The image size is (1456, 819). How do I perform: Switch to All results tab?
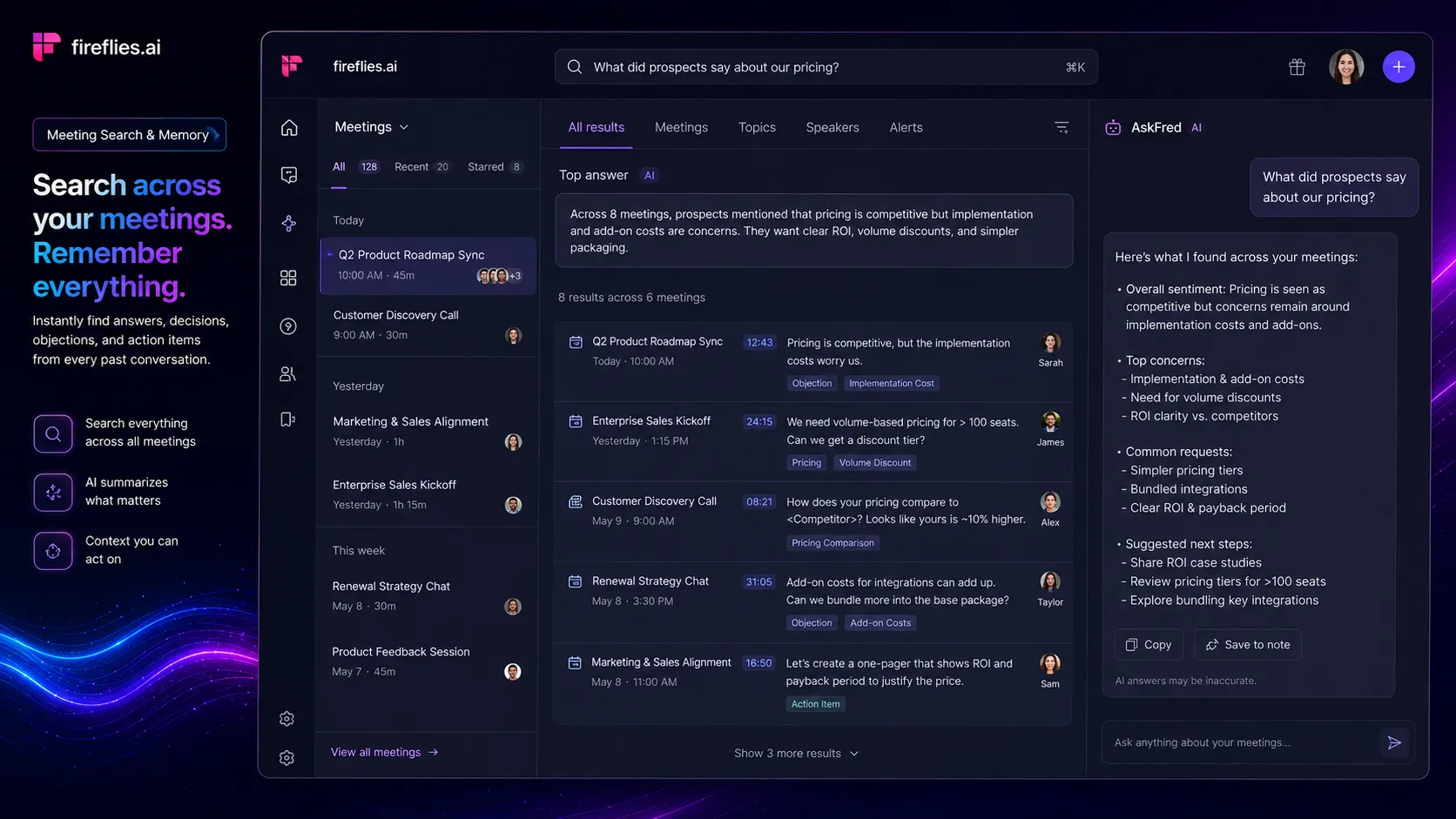pos(597,127)
